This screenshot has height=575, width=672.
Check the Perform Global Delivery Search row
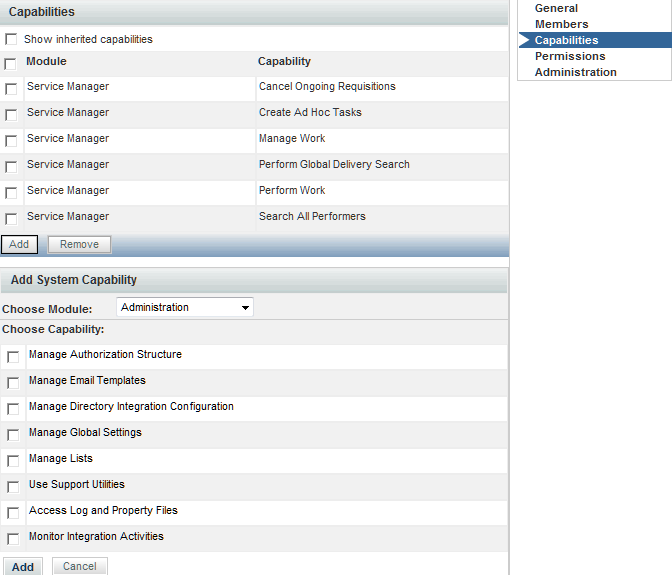point(11,167)
